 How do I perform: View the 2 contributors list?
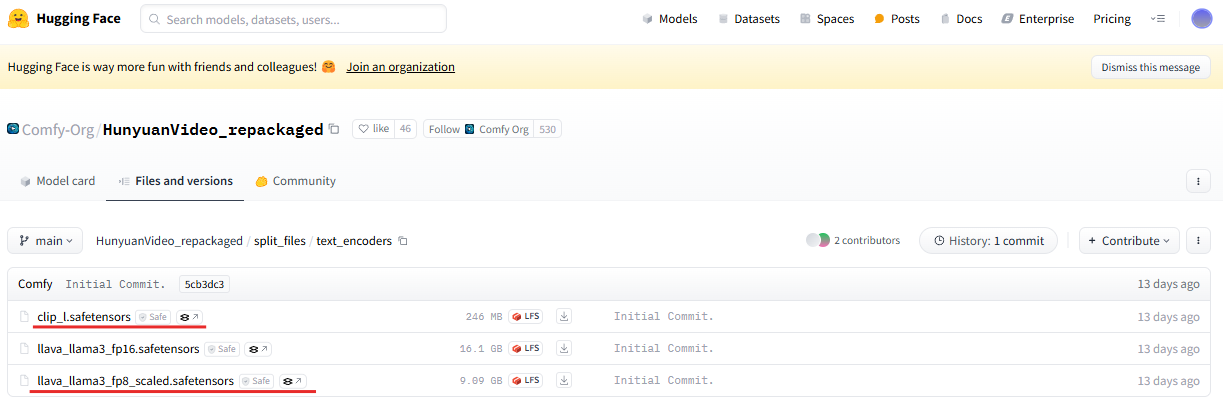coord(853,241)
